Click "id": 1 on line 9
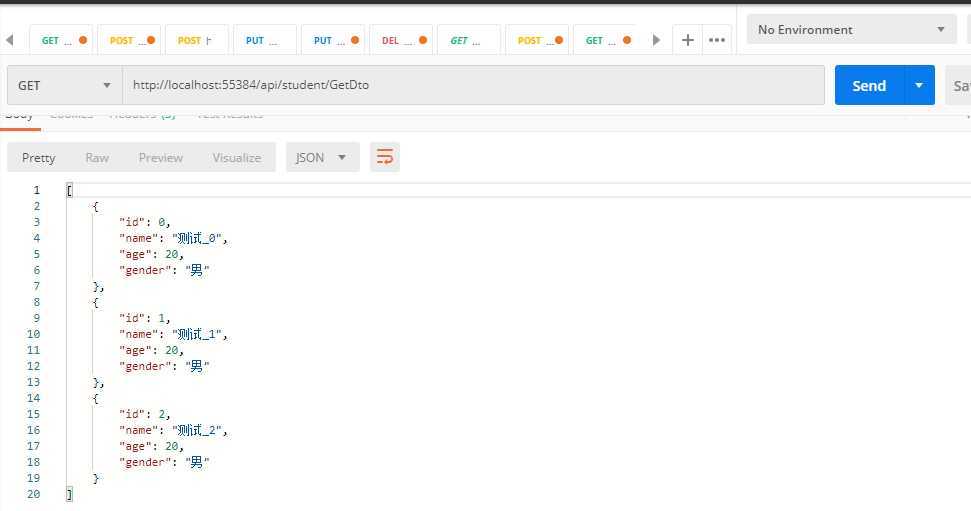Viewport: 971px width, 511px height. (x=144, y=318)
